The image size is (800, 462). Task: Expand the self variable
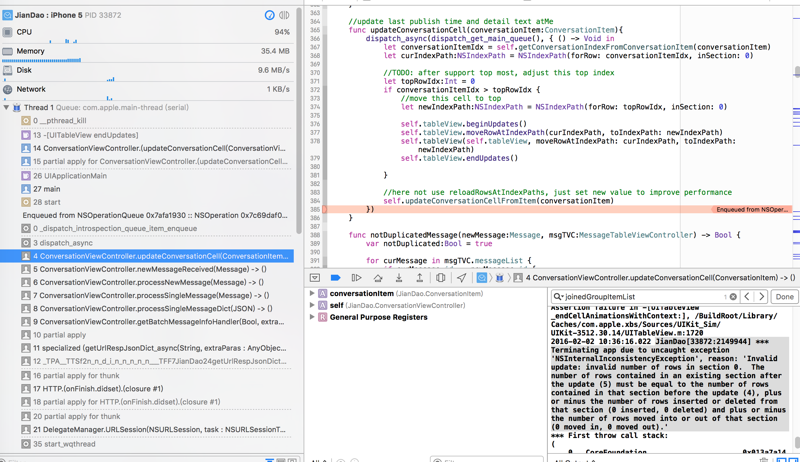click(312, 305)
